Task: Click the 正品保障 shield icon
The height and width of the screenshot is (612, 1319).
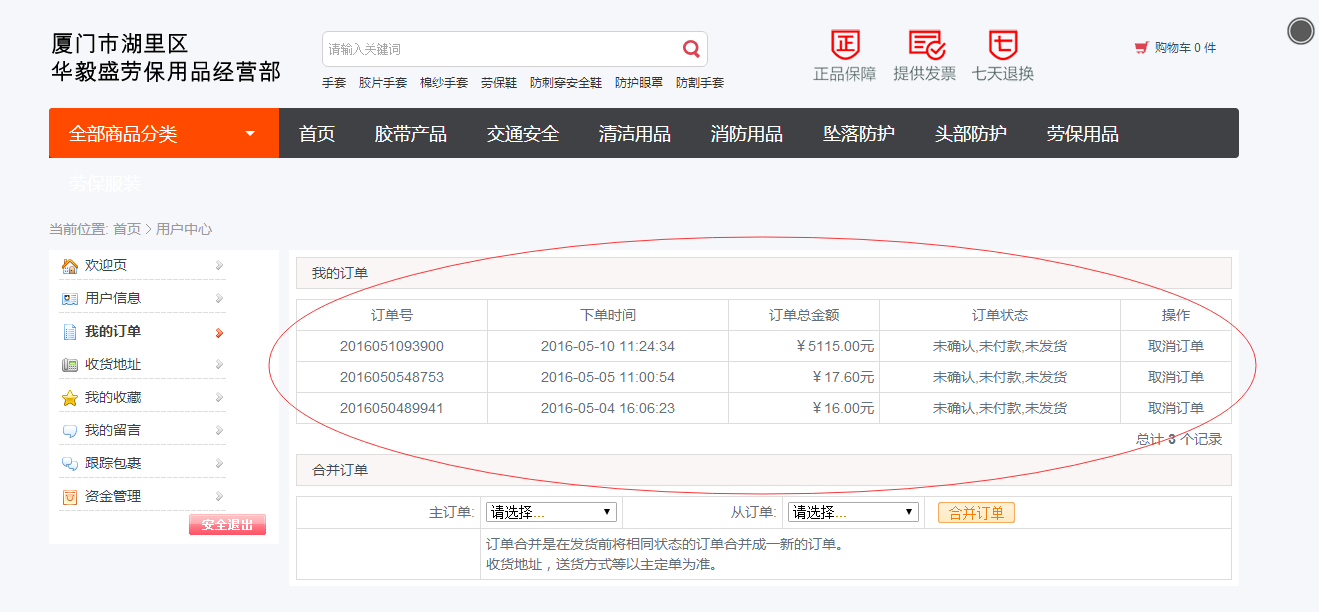Action: tap(845, 45)
